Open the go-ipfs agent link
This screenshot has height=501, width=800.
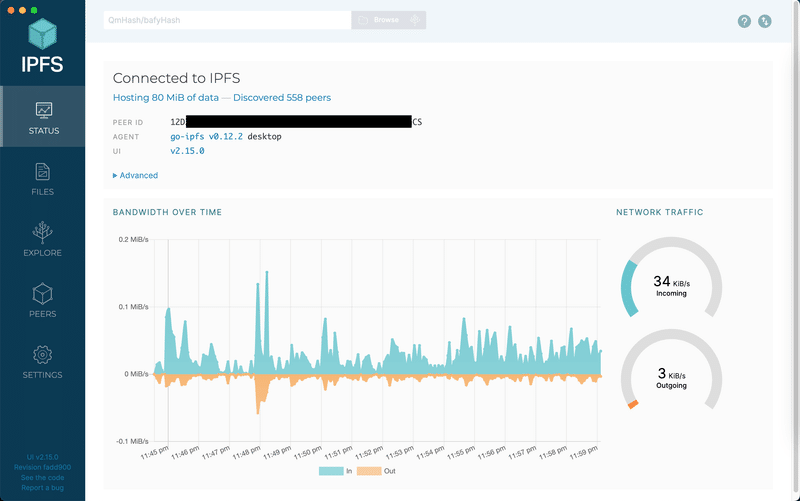[187, 136]
